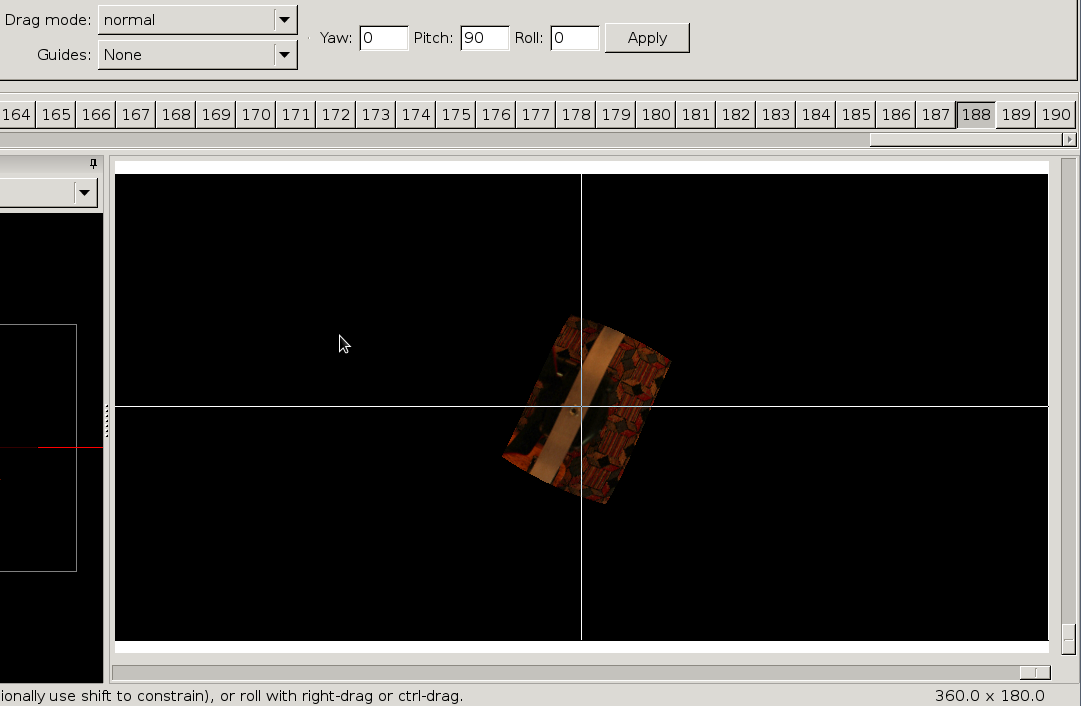
Task: Open the Drag mode dropdown
Action: 283,19
